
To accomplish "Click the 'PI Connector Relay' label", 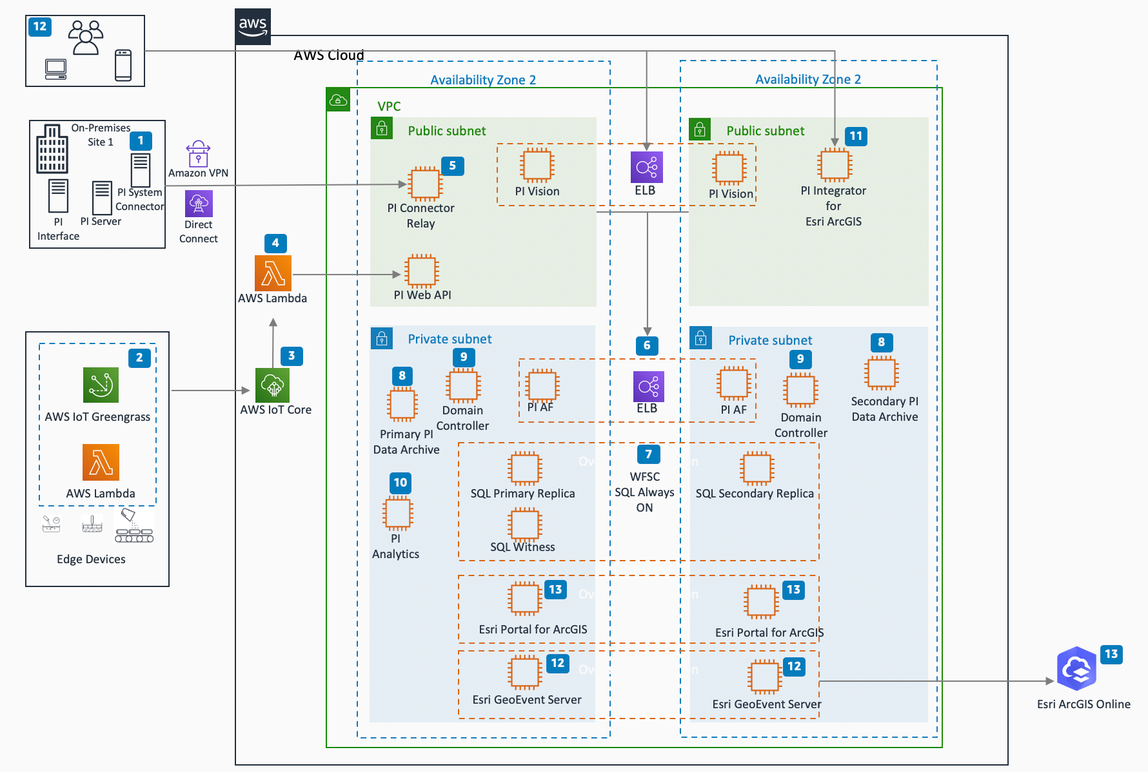I will point(421,215).
